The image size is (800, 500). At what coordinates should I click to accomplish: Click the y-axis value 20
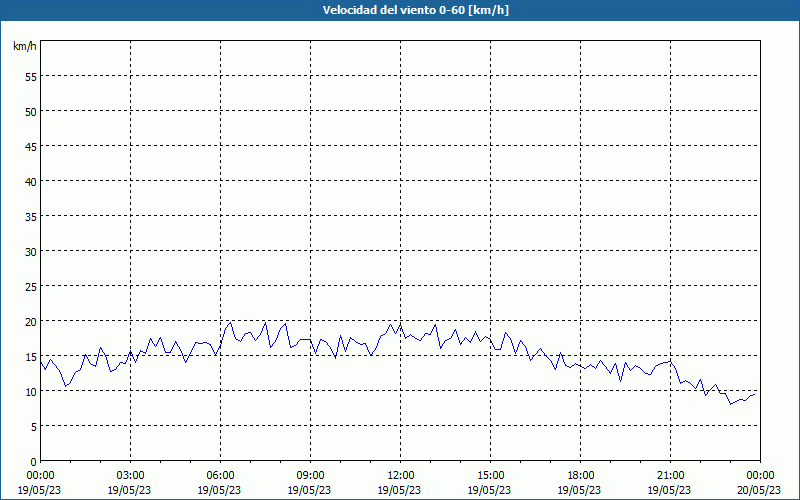[x=31, y=321]
